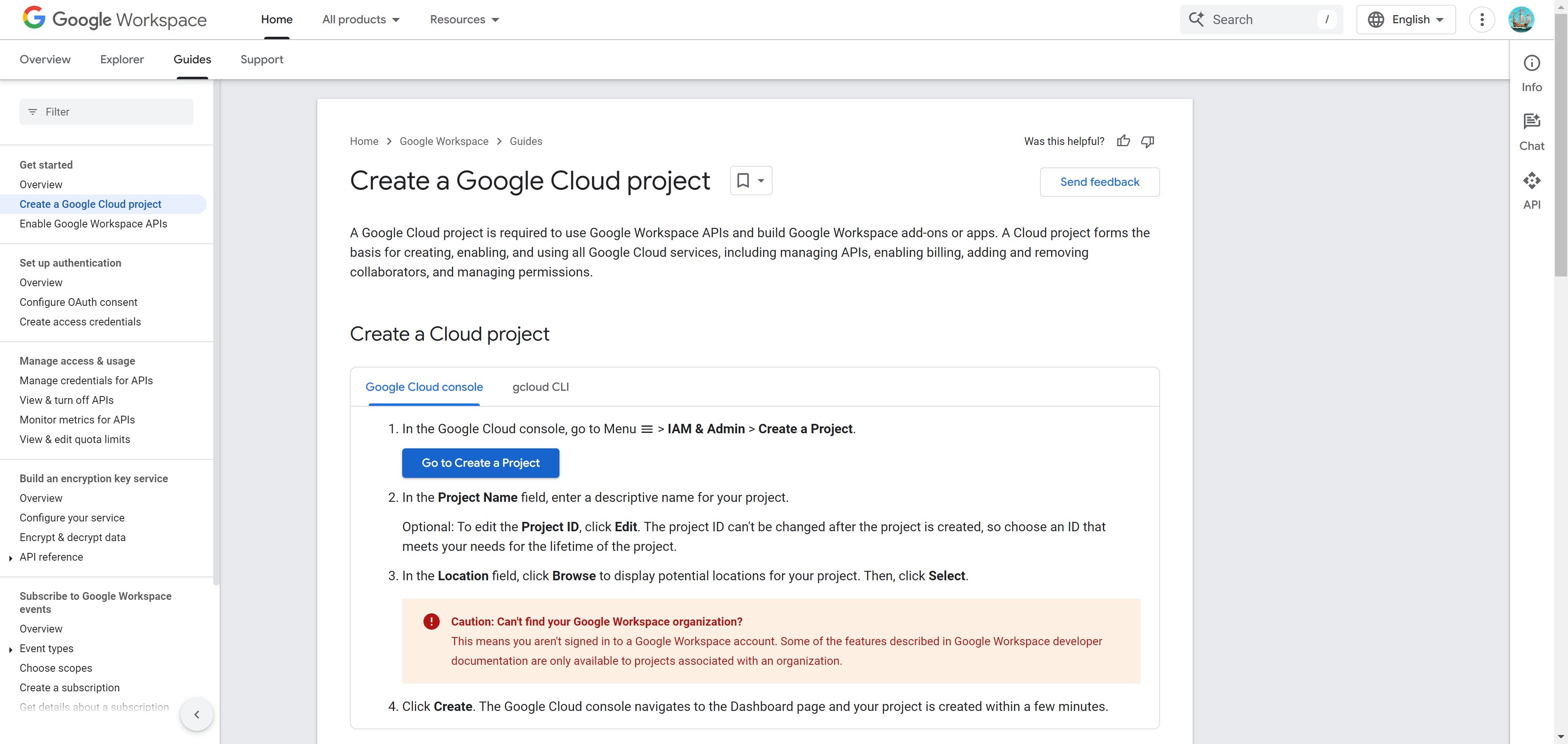Switch to the Support tab
The width and height of the screenshot is (1568, 744).
(262, 59)
